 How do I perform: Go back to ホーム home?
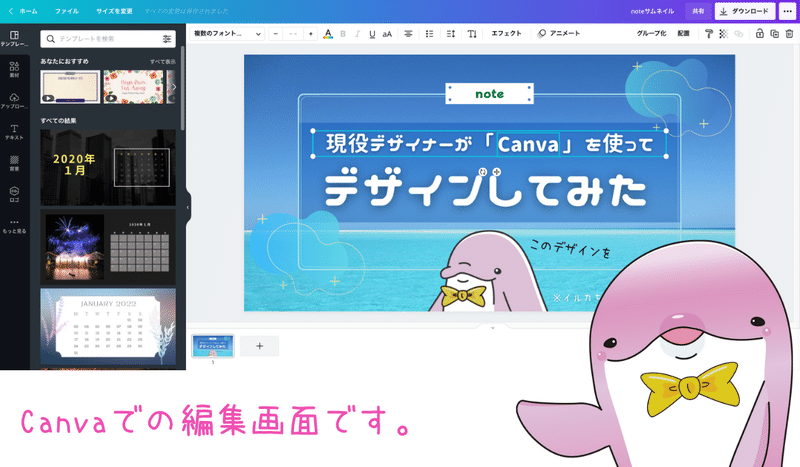pos(23,11)
